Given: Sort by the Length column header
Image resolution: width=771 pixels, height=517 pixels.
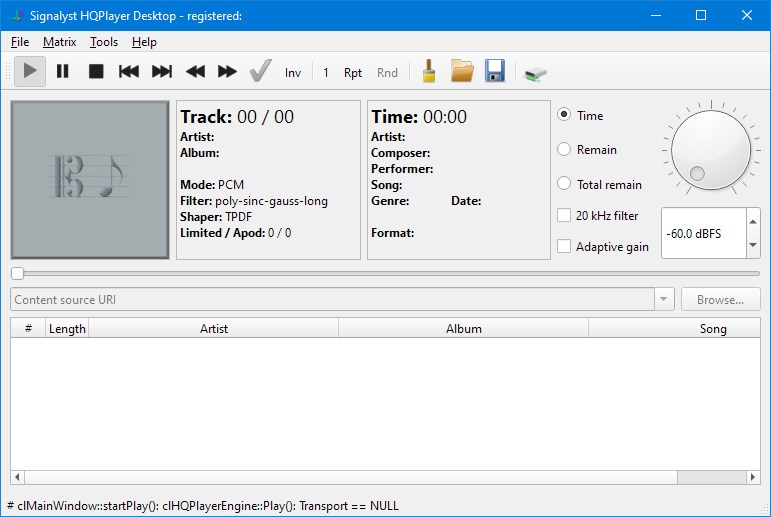Looking at the screenshot, I should point(67,329).
